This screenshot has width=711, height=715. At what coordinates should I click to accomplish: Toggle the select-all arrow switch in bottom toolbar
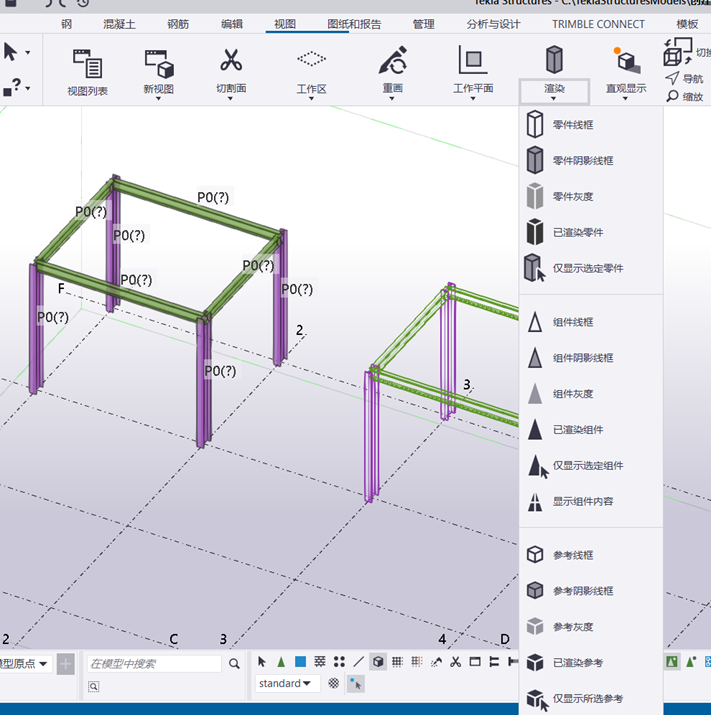pos(262,662)
